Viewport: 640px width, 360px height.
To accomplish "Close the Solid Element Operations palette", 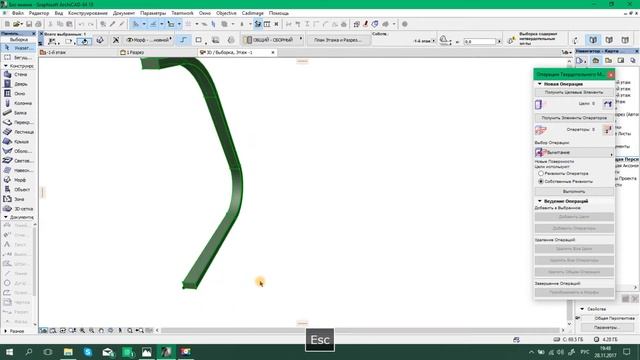I will click(611, 74).
